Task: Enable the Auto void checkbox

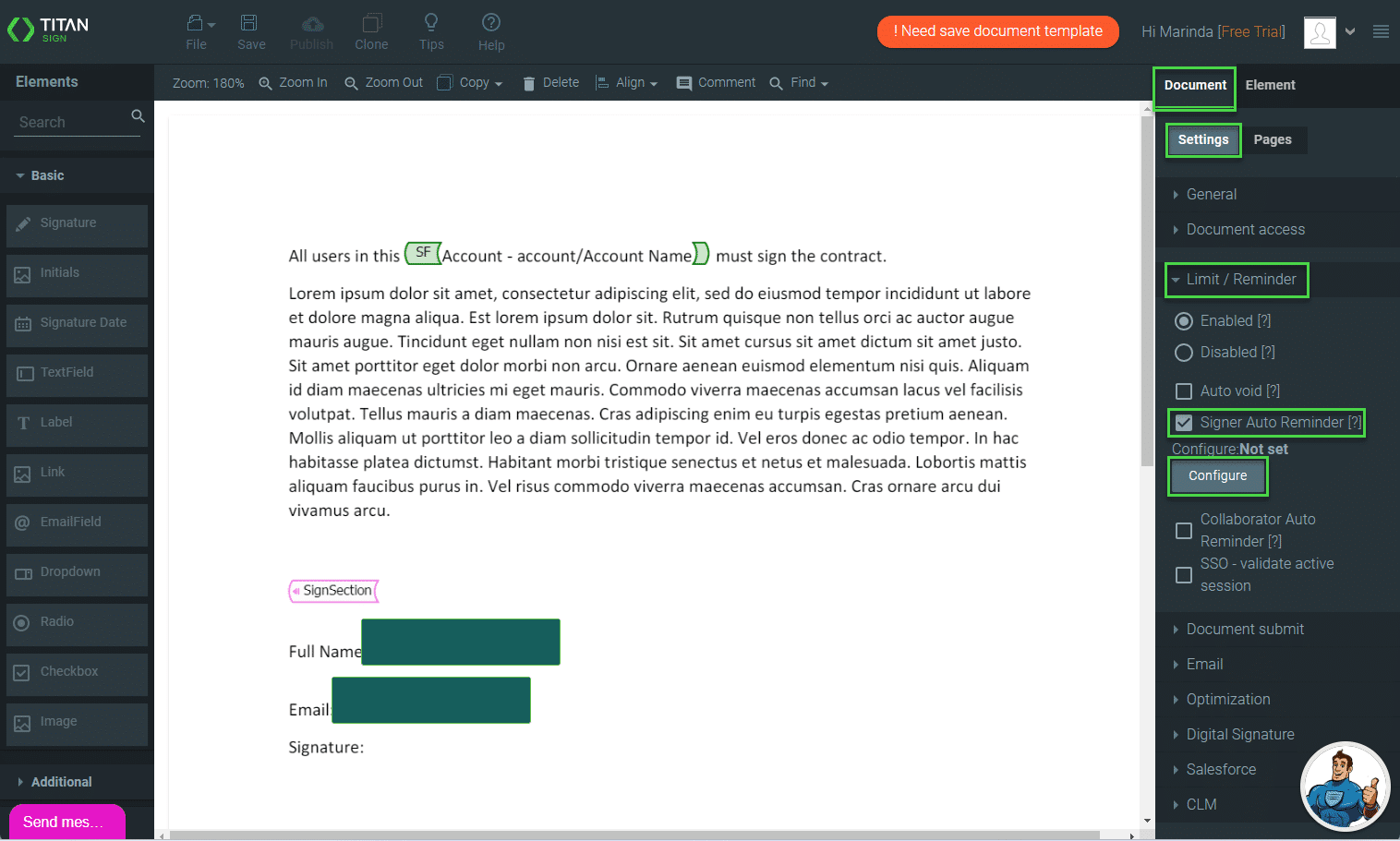Action: (1184, 390)
